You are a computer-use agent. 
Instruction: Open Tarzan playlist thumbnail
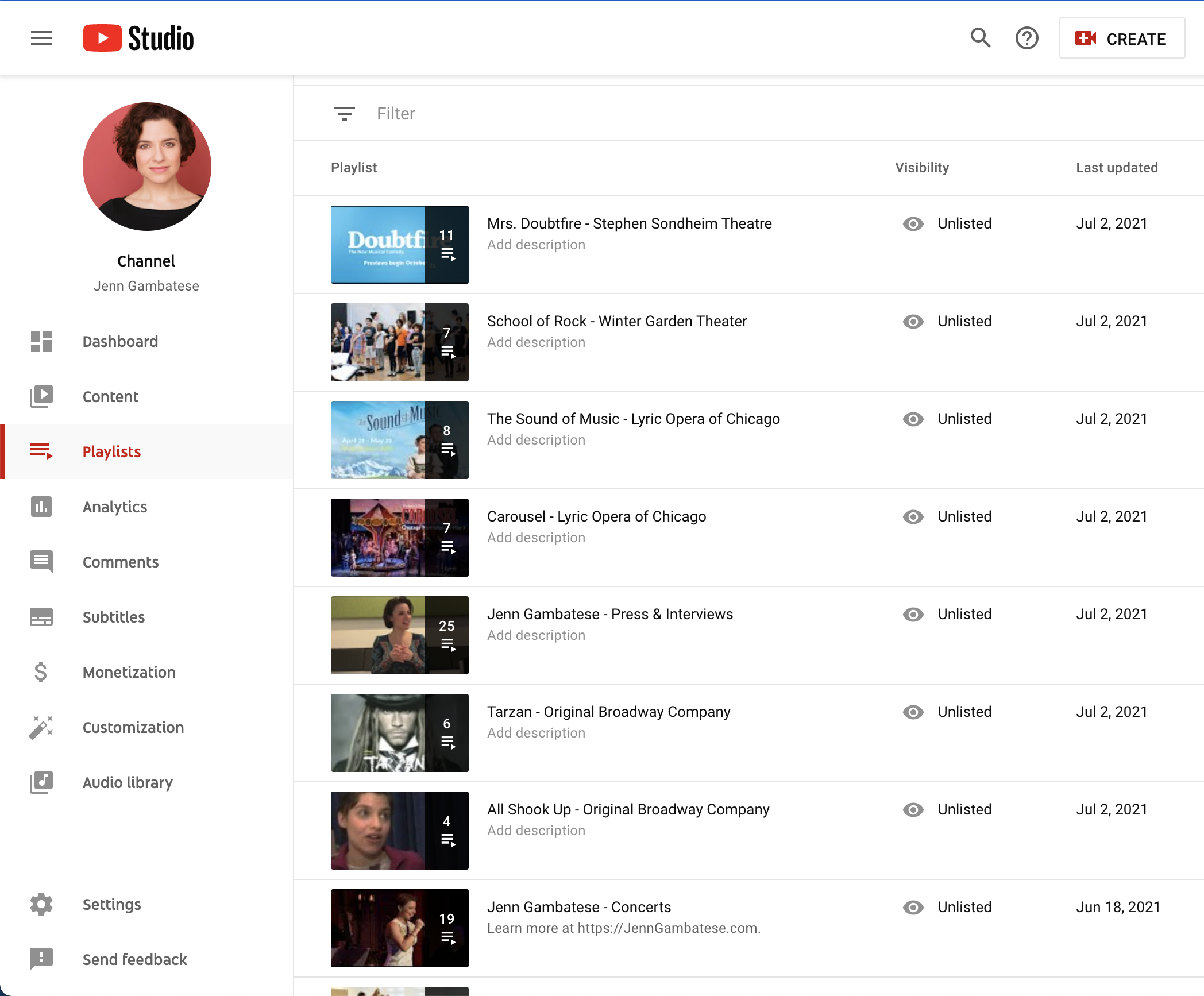pos(400,733)
